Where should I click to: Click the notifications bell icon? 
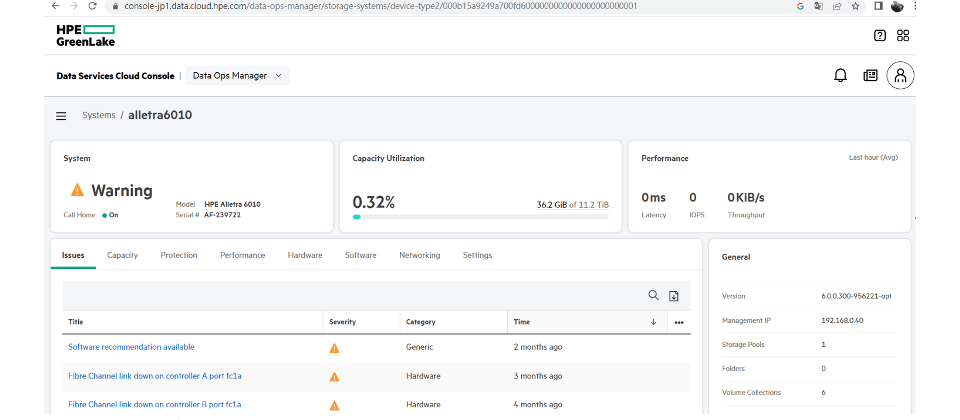click(840, 75)
